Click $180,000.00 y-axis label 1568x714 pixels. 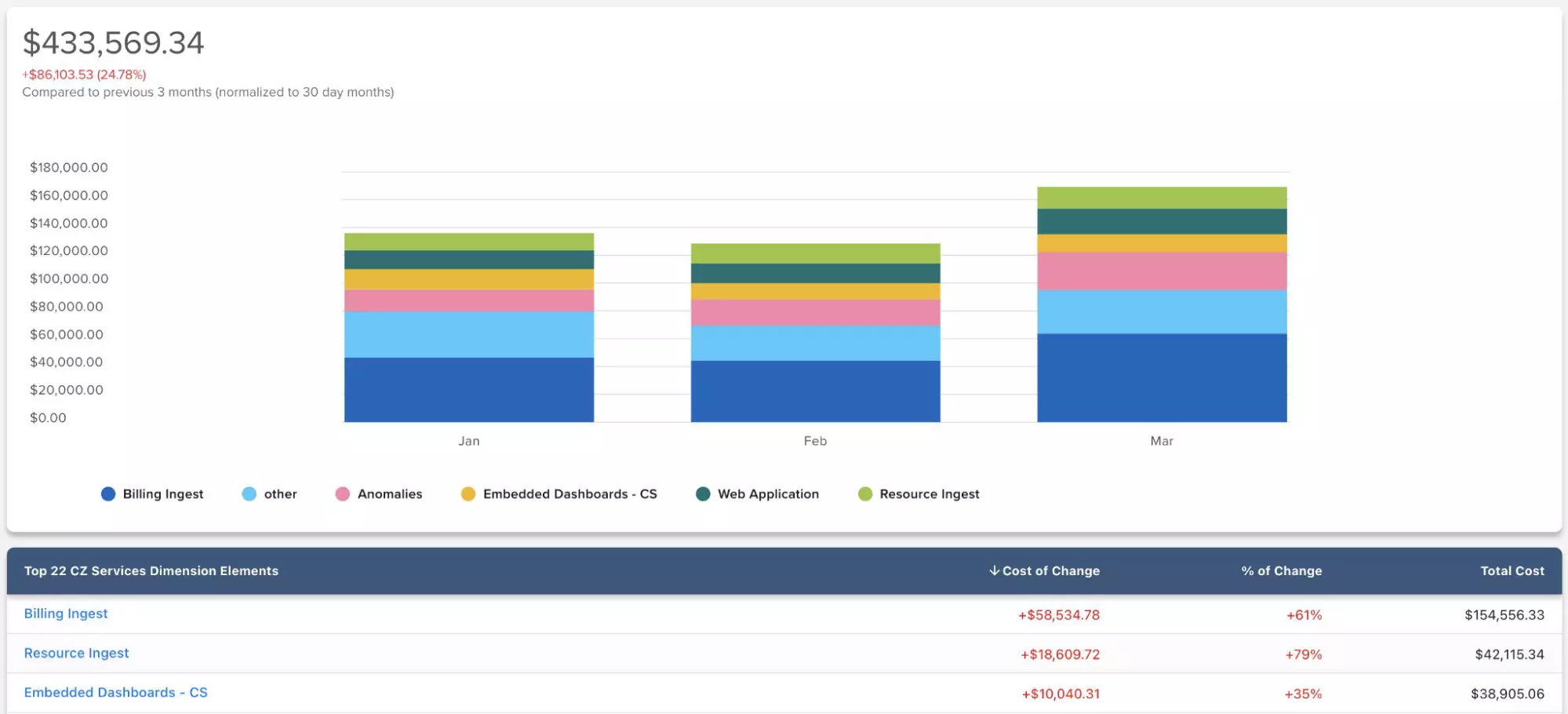point(69,167)
